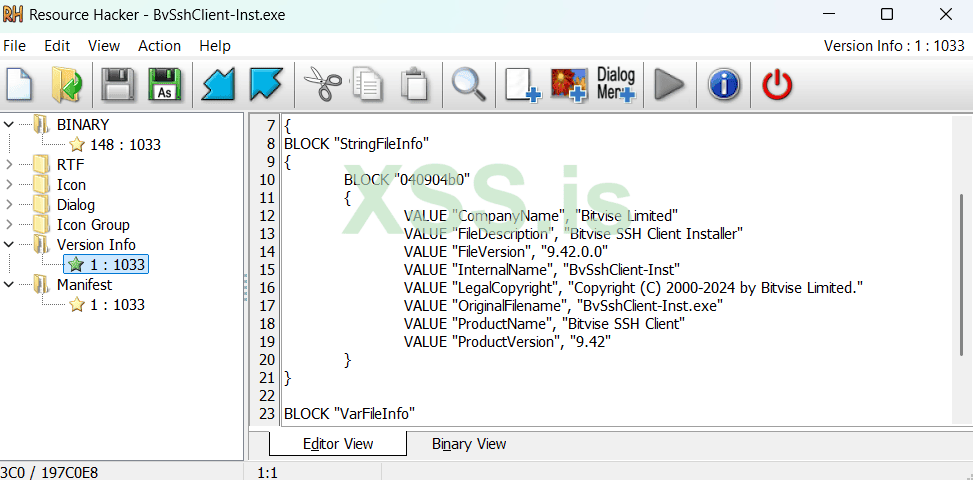This screenshot has width=973, height=480.
Task: Click the BLOCK "040904b0" line
Action: pyautogui.click(x=407, y=180)
